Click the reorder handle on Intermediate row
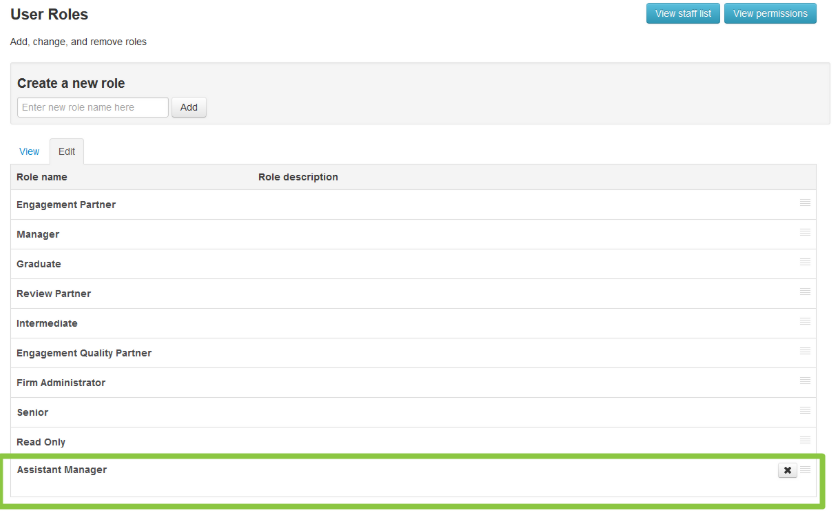832x515 pixels. pos(805,321)
